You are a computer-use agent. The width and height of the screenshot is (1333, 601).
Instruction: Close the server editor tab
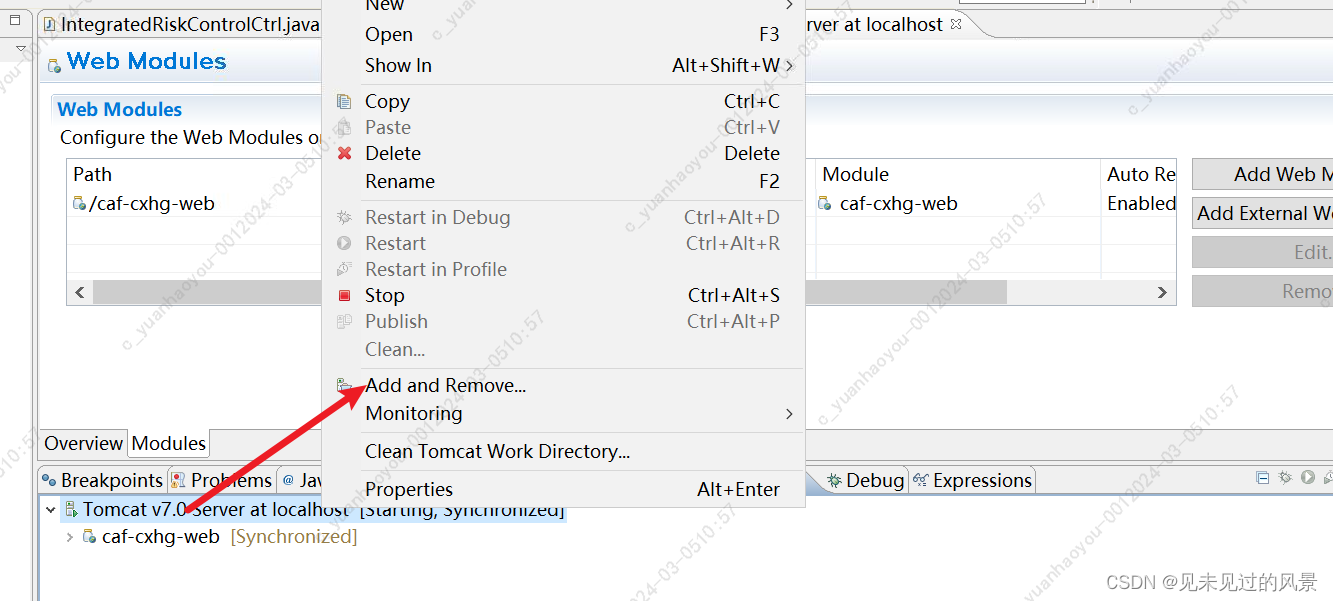[x=956, y=24]
